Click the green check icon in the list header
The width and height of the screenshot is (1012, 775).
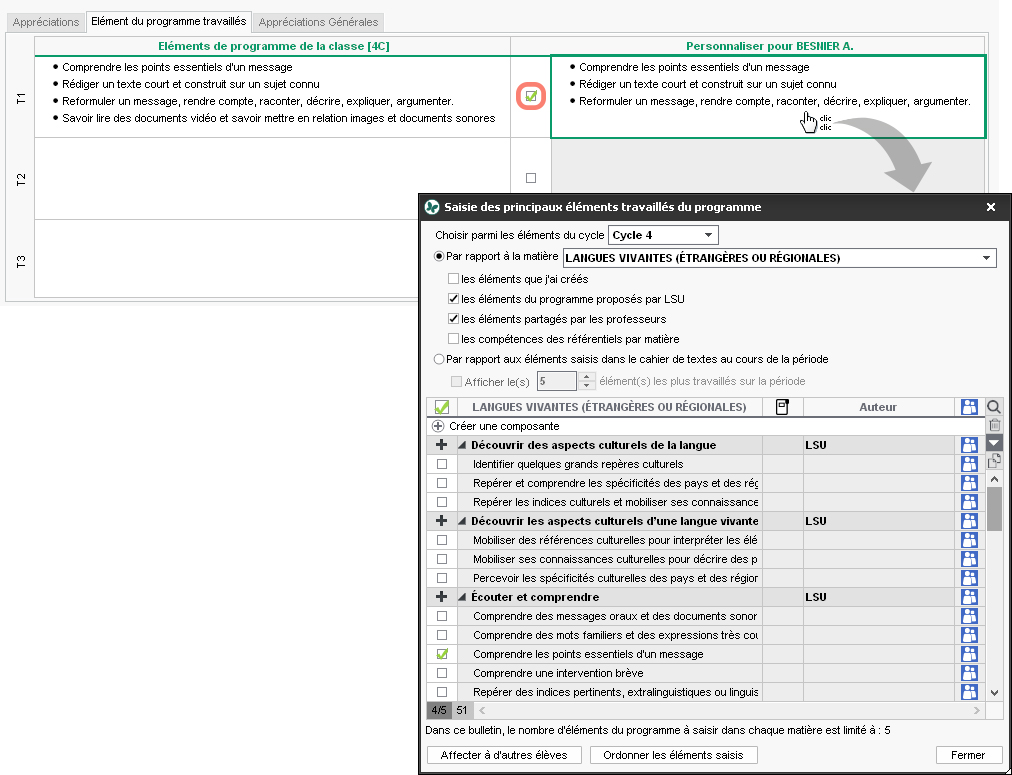pos(442,407)
